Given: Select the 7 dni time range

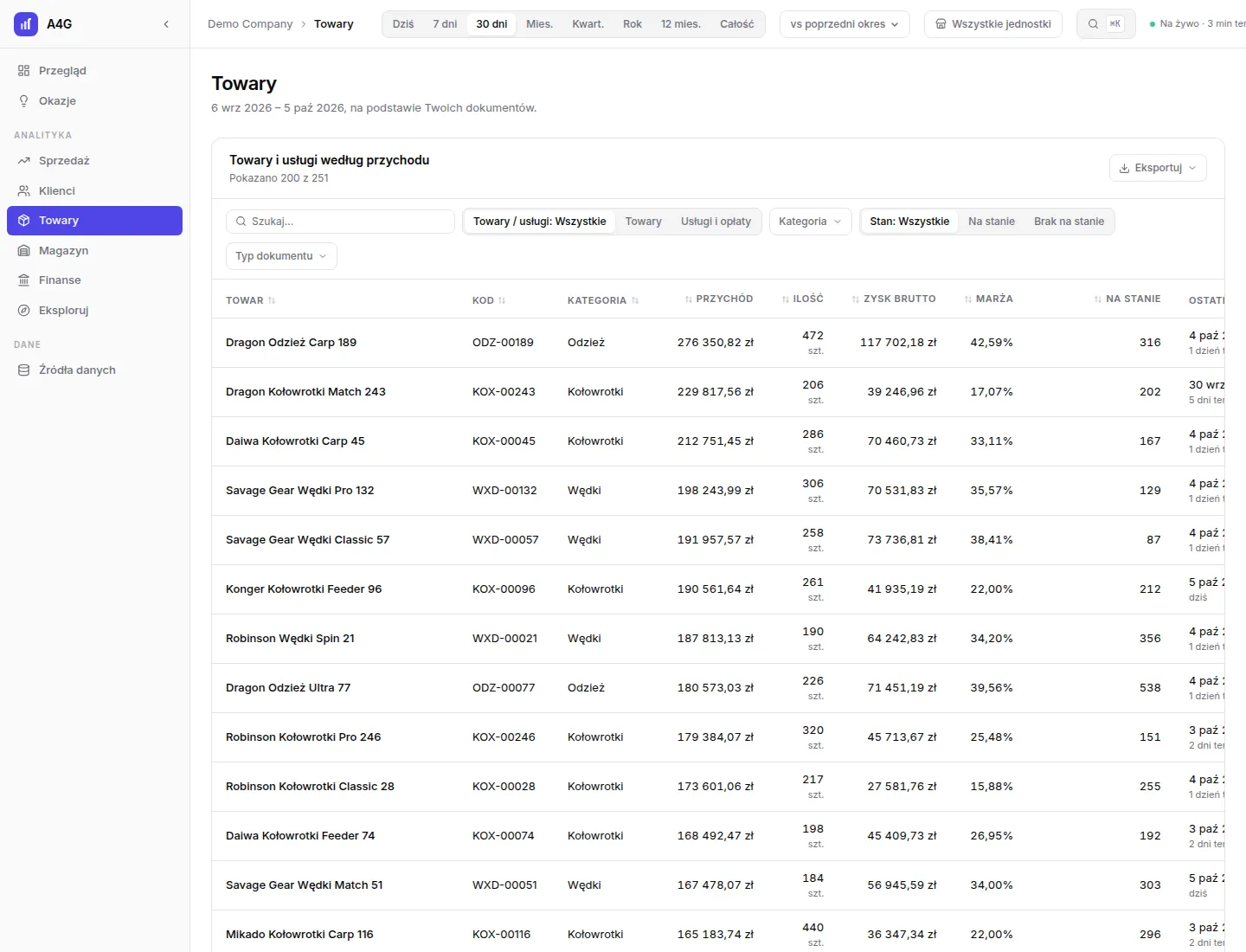Looking at the screenshot, I should [x=445, y=24].
